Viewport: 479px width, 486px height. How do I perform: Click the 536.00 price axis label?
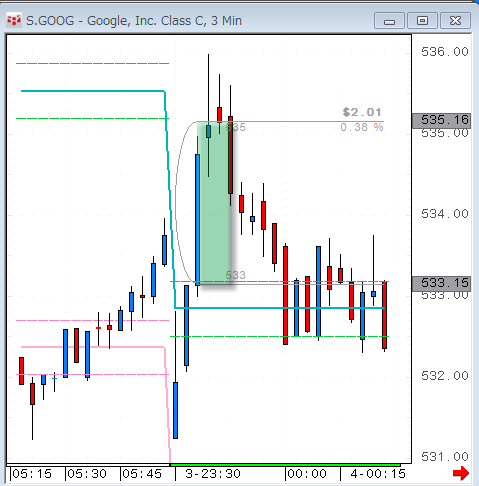(x=445, y=52)
